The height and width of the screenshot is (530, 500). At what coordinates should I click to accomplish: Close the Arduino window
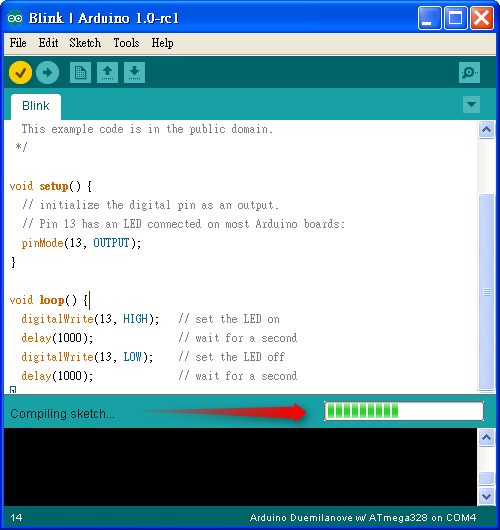pyautogui.click(x=481, y=18)
